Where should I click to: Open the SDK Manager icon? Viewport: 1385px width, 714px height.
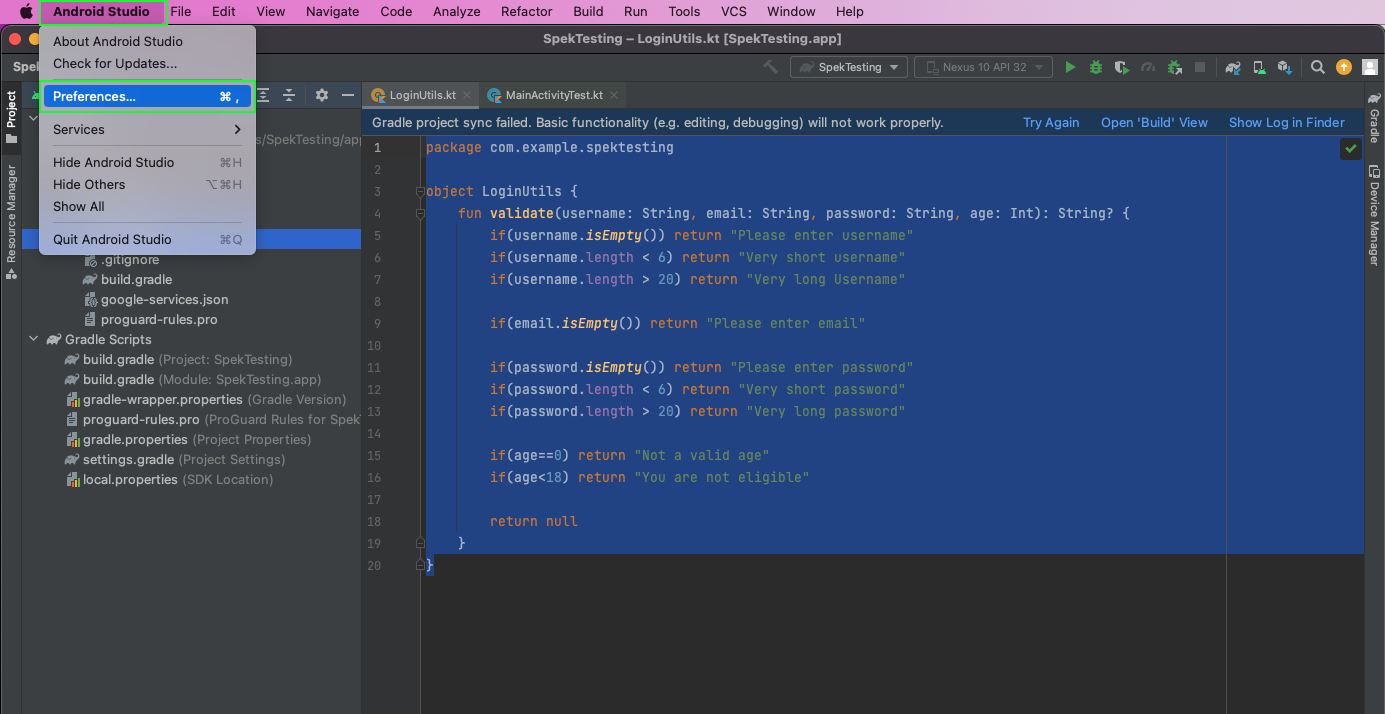tap(1284, 67)
